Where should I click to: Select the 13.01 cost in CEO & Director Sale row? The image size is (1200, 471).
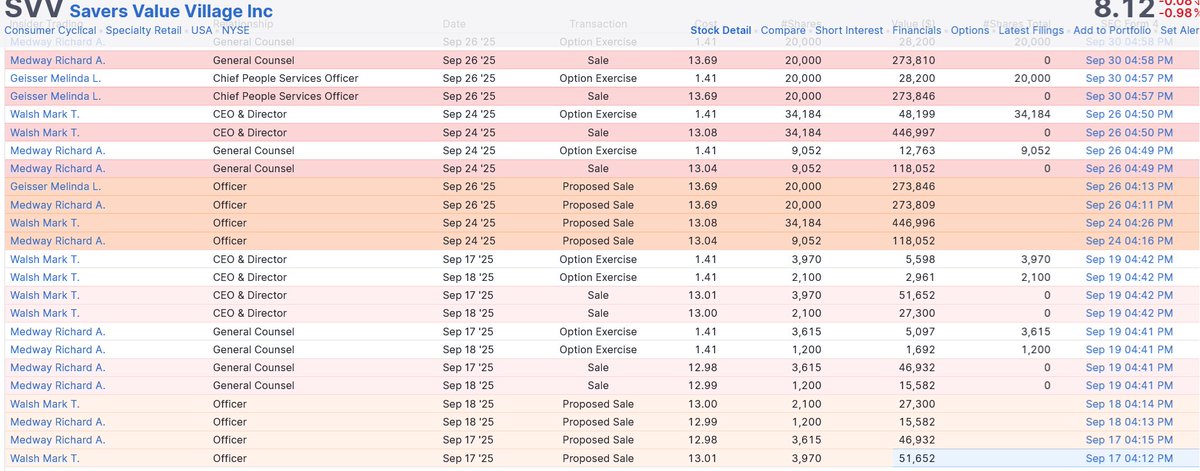pos(701,295)
